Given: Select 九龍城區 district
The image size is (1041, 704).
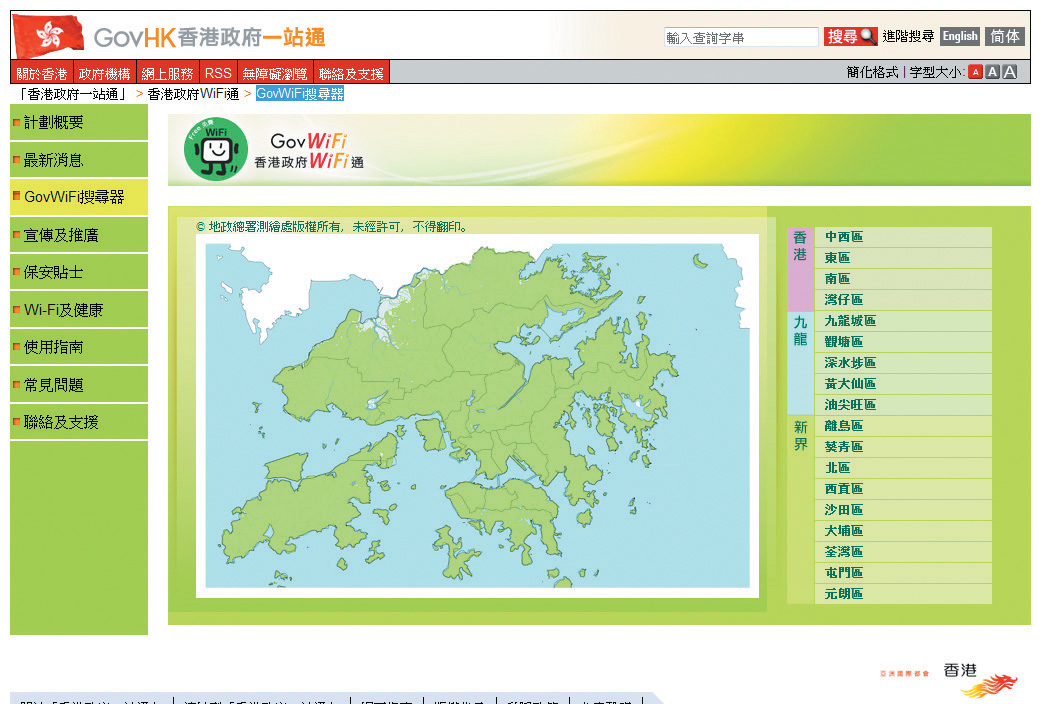Looking at the screenshot, I should [903, 321].
